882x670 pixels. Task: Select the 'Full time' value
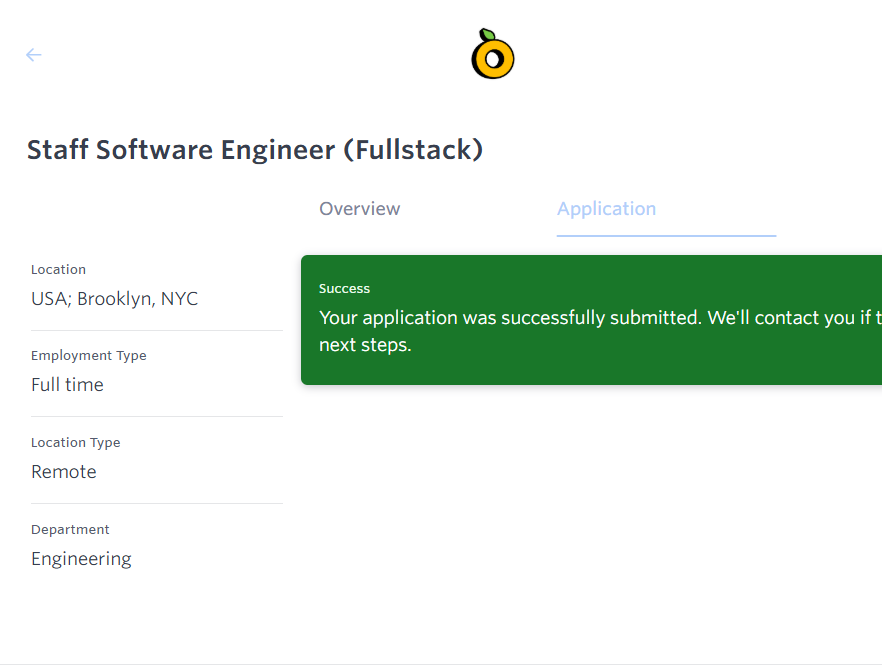point(67,385)
